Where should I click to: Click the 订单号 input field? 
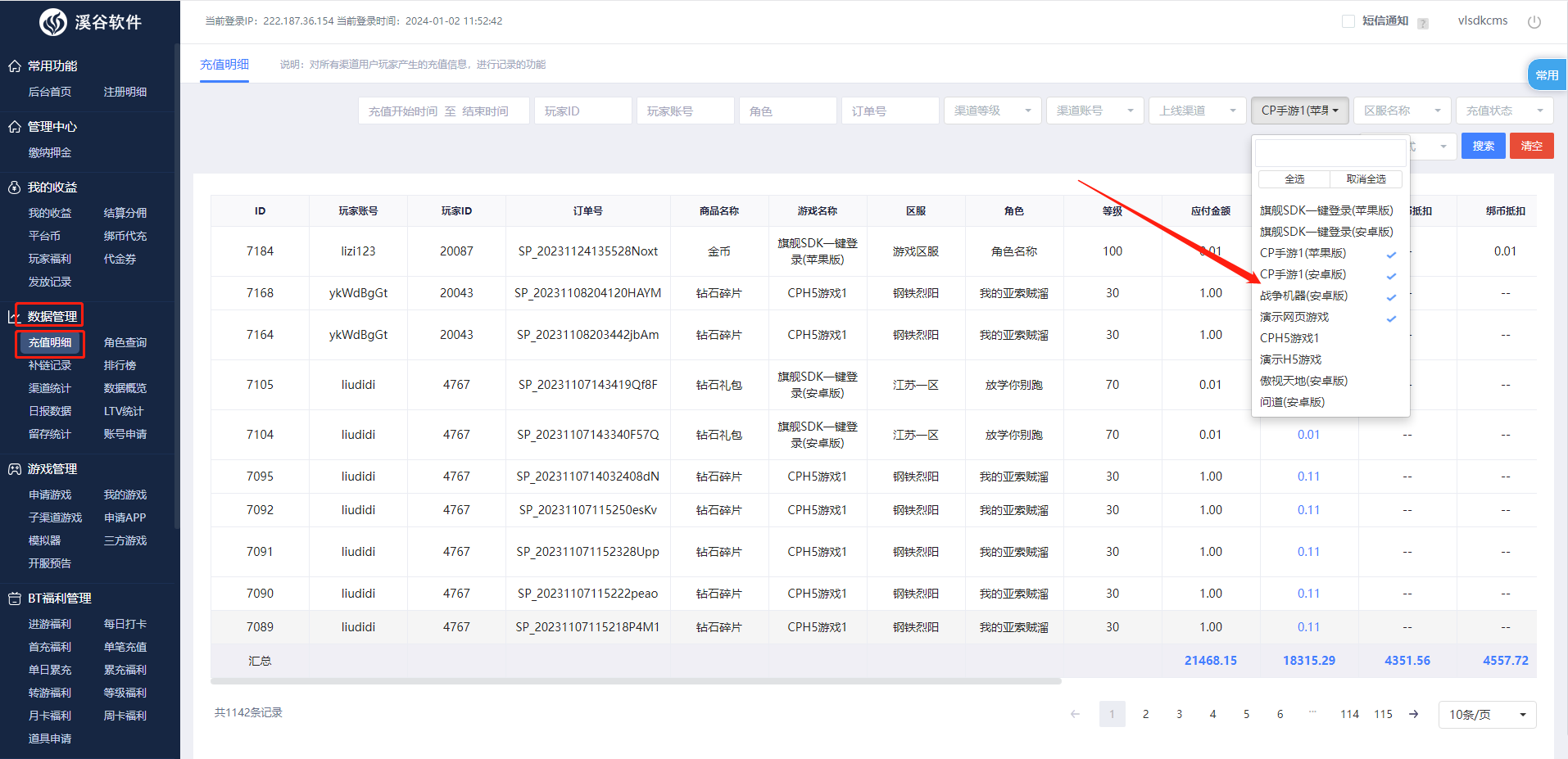890,111
